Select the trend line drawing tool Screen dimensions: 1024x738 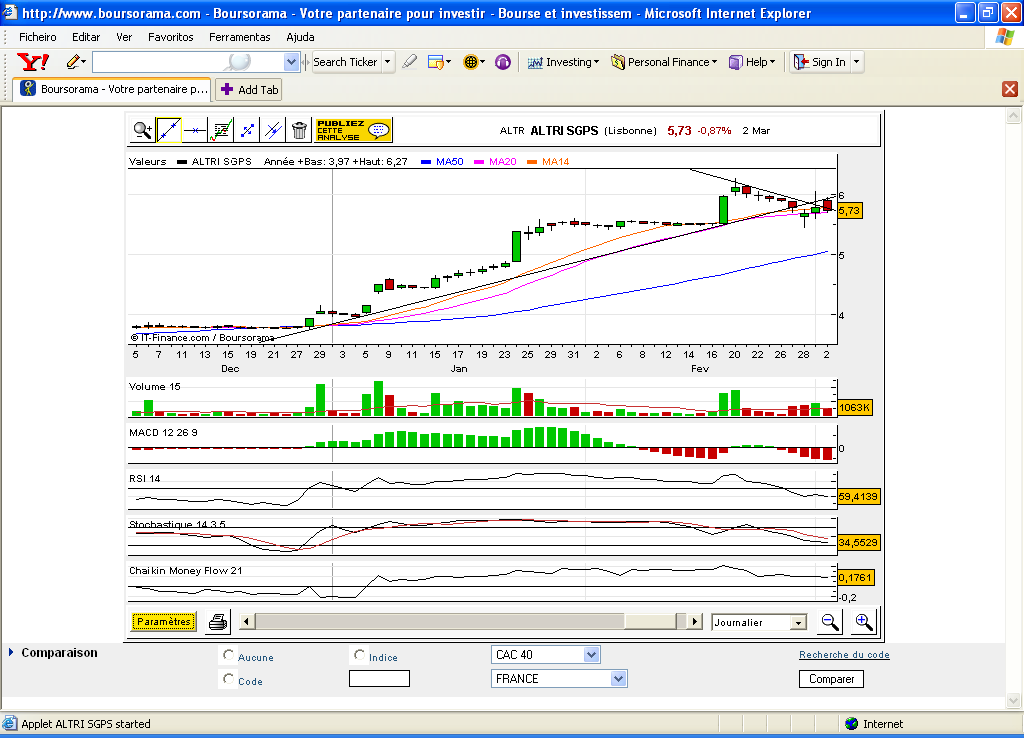click(x=168, y=130)
